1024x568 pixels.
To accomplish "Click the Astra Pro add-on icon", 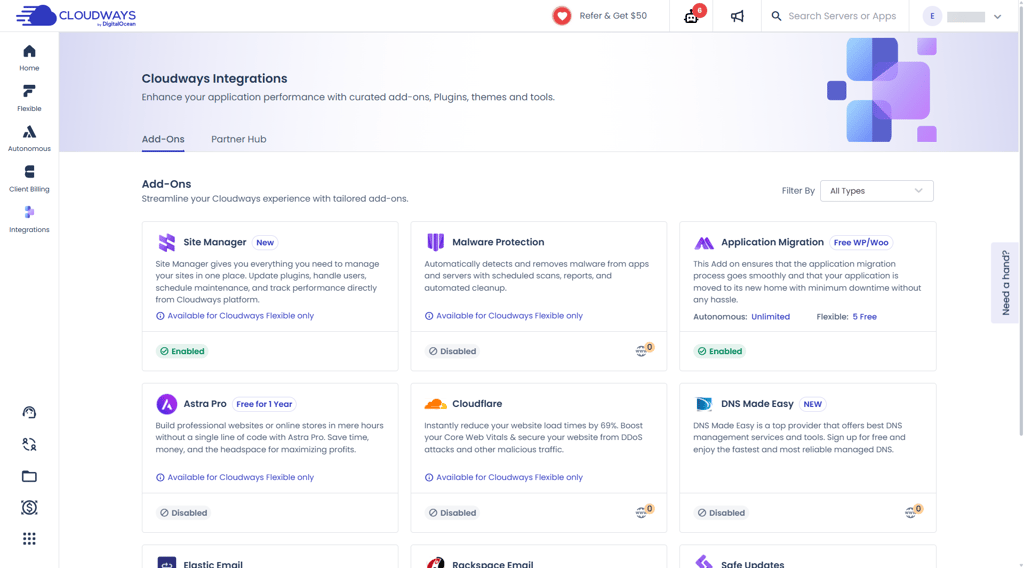I will (x=167, y=404).
